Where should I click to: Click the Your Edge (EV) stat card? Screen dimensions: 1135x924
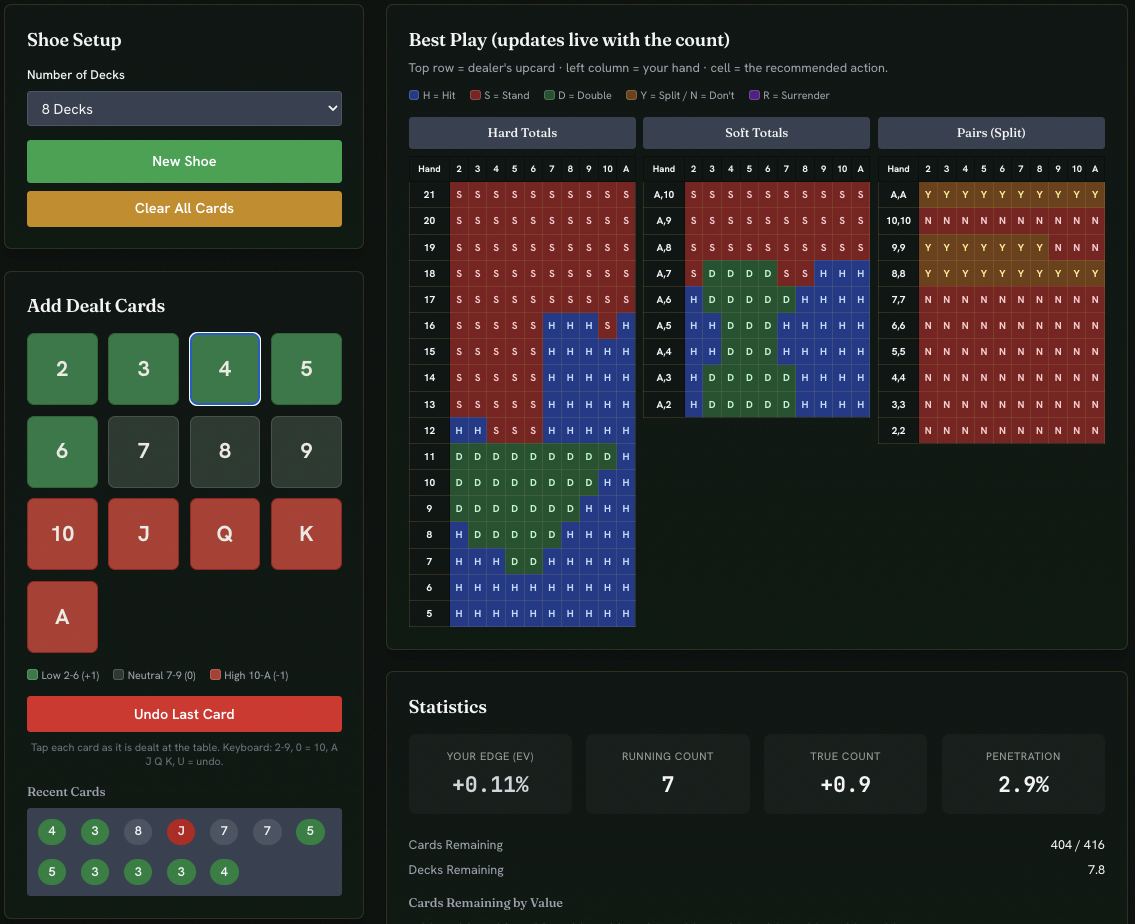[x=490, y=774]
